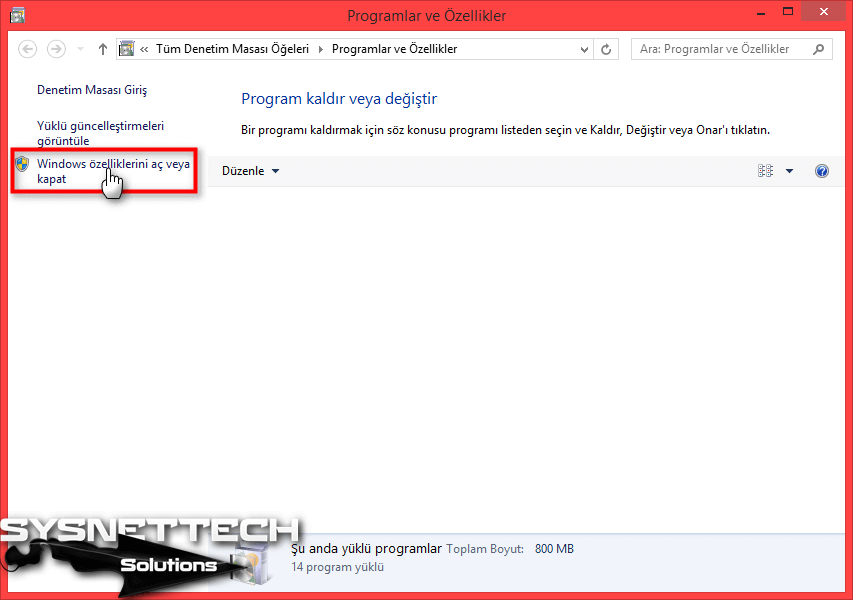
Task: Expand the arrow after Tüm Denetim Masası Öğeleri
Action: click(x=320, y=49)
